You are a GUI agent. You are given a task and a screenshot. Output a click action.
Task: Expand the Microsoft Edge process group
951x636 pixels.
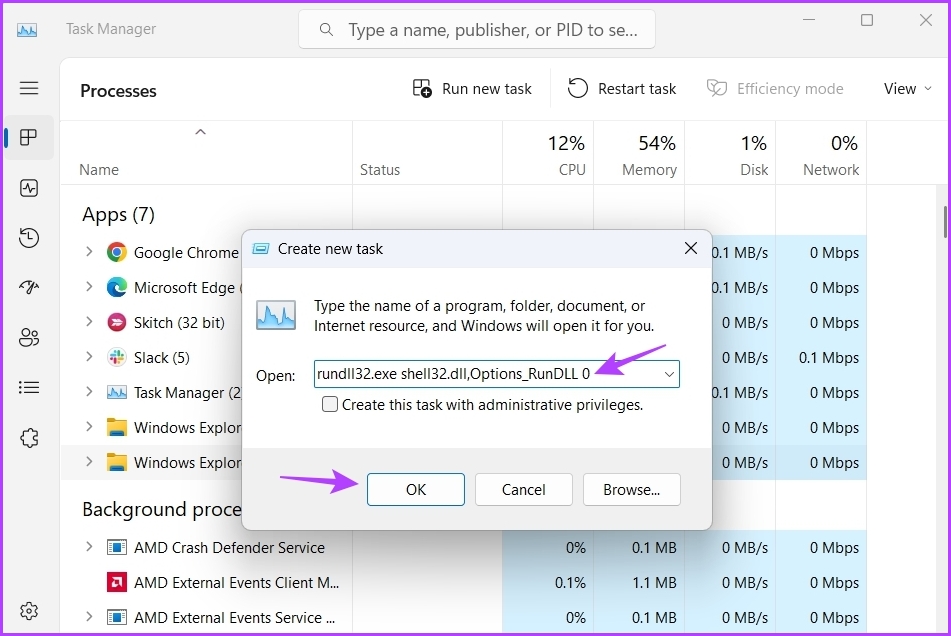(x=89, y=287)
